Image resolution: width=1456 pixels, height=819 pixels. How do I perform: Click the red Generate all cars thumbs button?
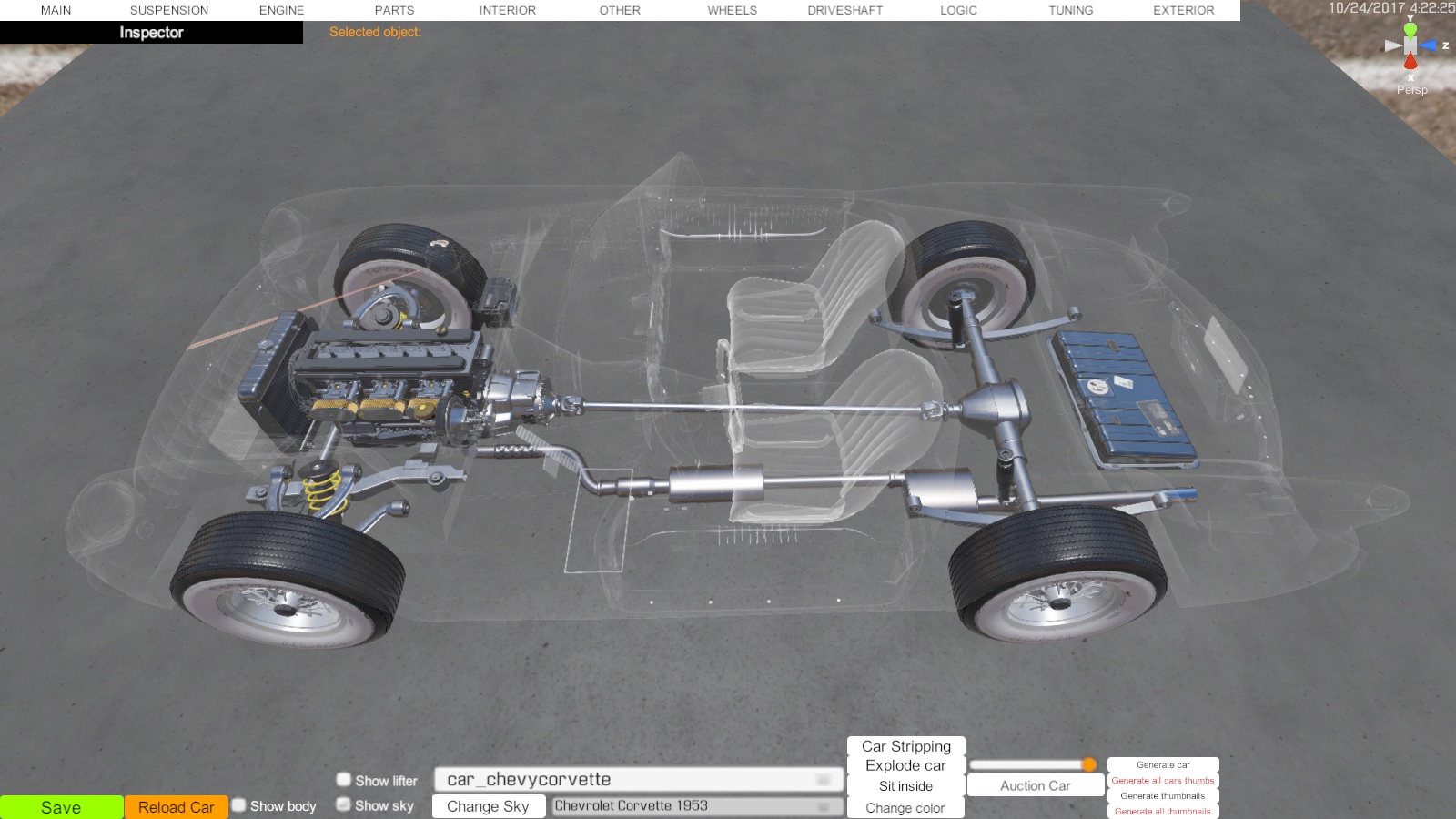[x=1162, y=781]
